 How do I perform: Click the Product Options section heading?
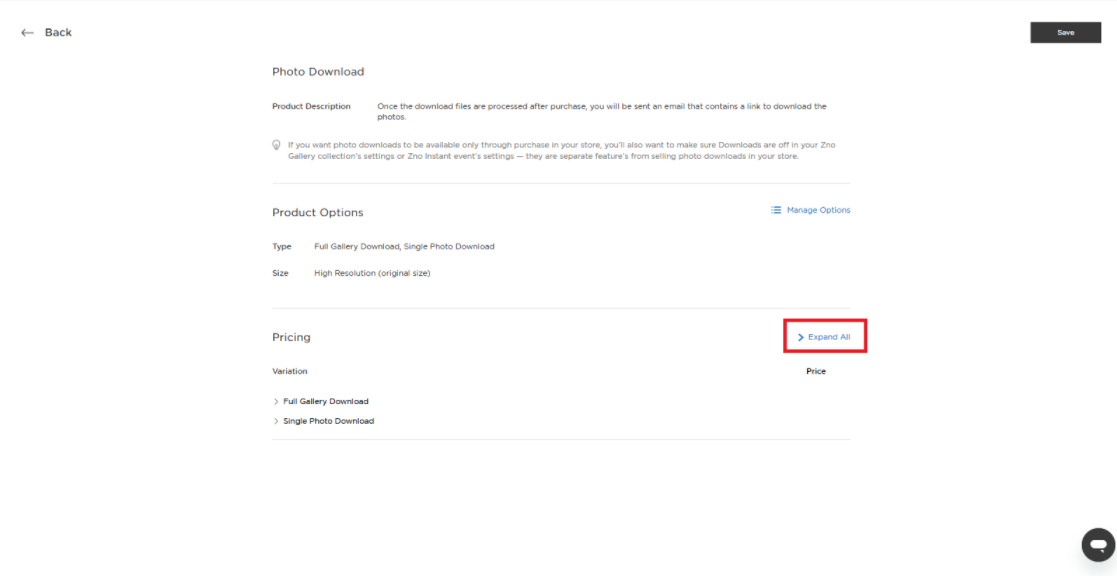tap(318, 213)
